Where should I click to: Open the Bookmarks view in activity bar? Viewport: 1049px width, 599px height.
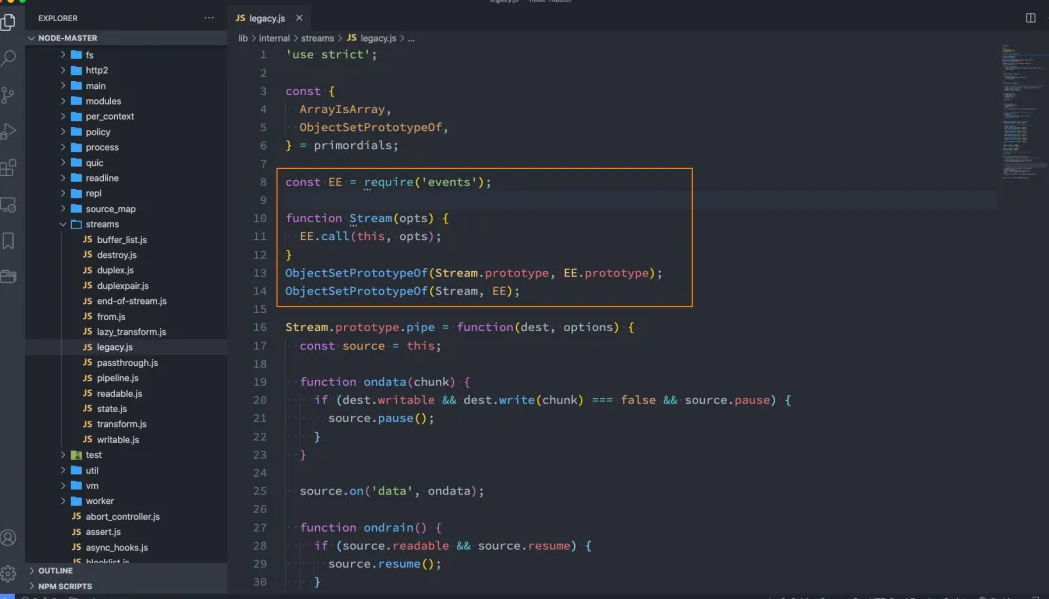(x=9, y=241)
